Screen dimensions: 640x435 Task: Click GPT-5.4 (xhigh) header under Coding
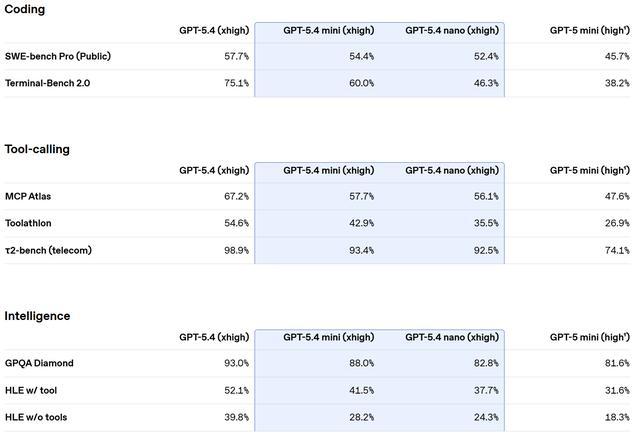pos(214,31)
